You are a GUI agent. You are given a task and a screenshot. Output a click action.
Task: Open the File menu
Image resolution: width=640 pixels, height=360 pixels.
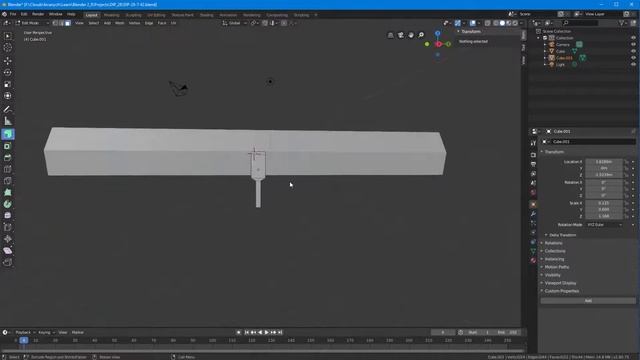point(13,14)
